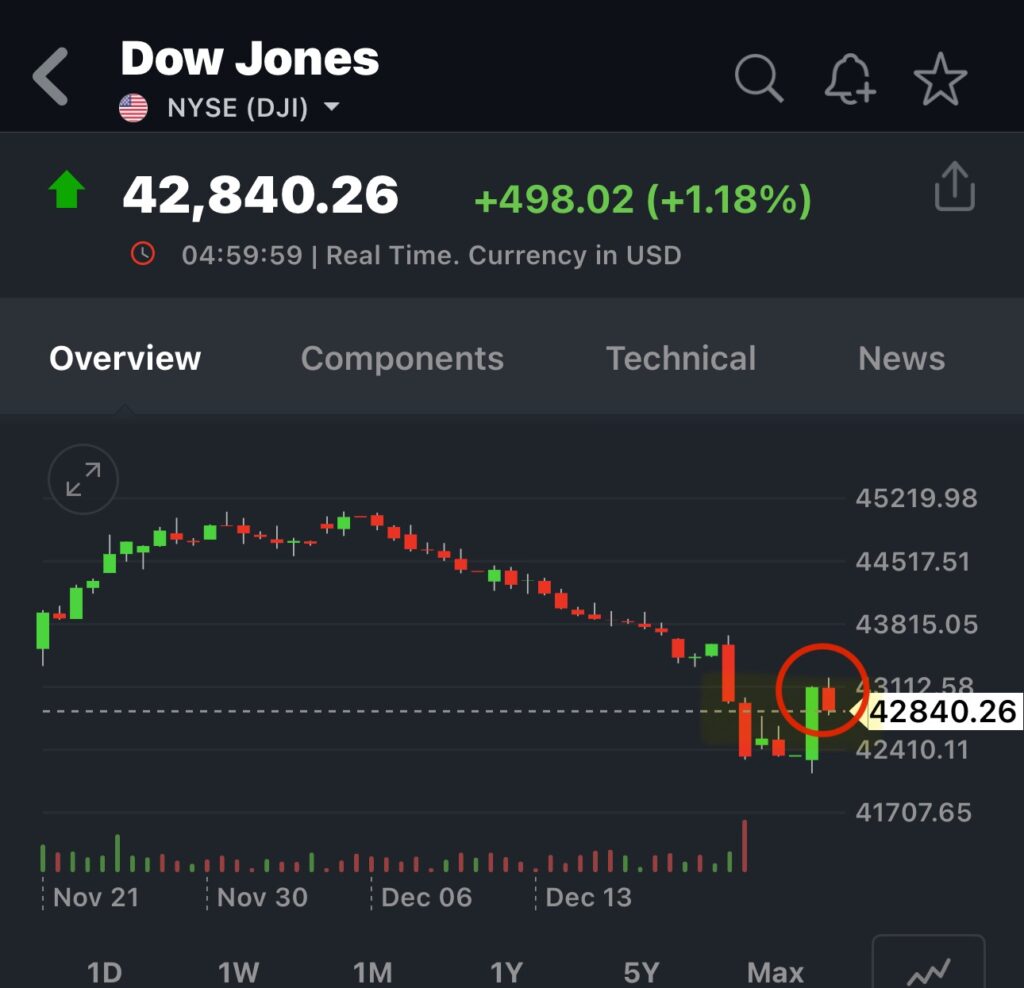Switch chart range to 1W
The image size is (1024, 988).
[238, 971]
